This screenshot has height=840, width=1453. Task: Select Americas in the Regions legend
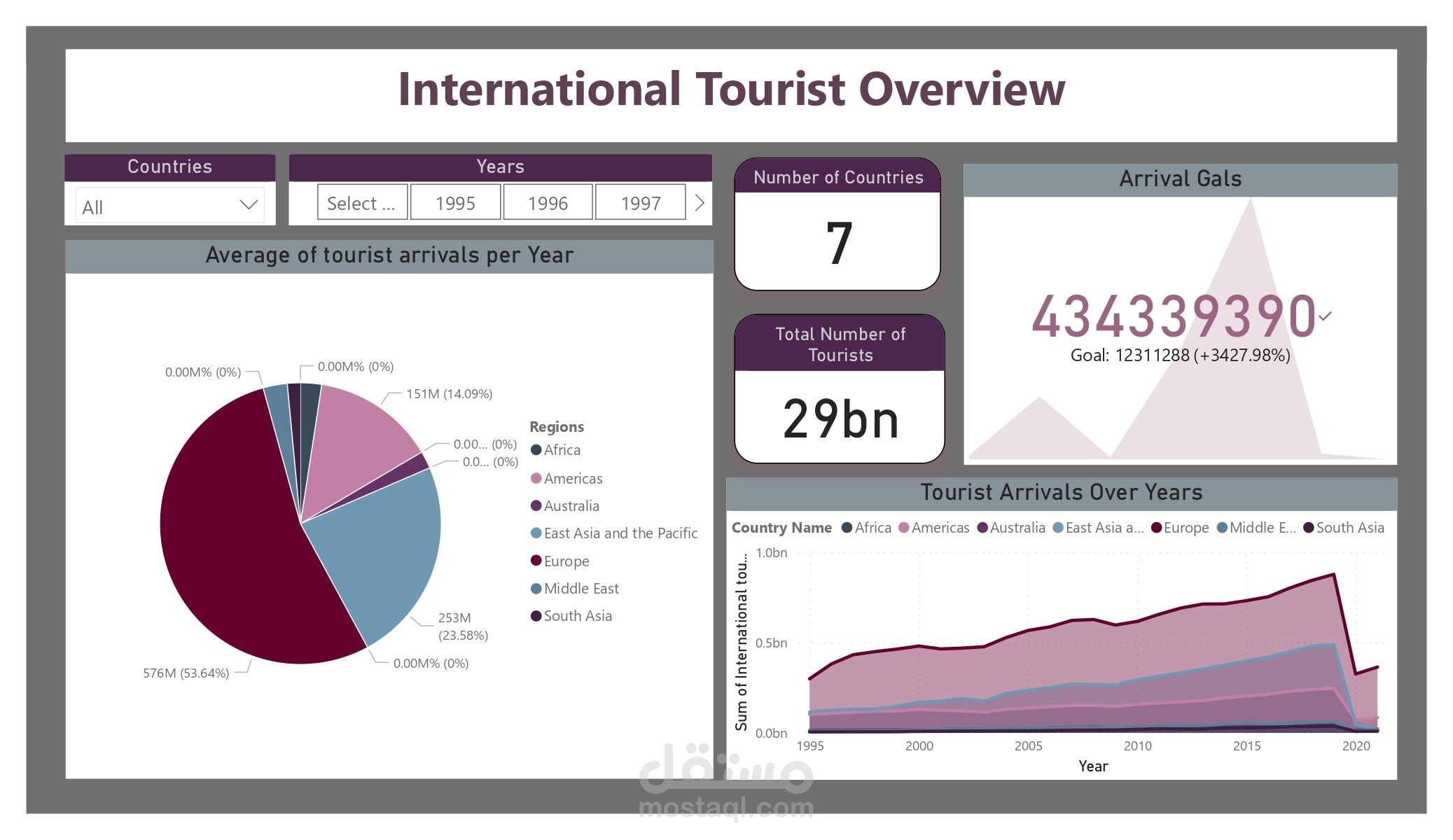[566, 479]
